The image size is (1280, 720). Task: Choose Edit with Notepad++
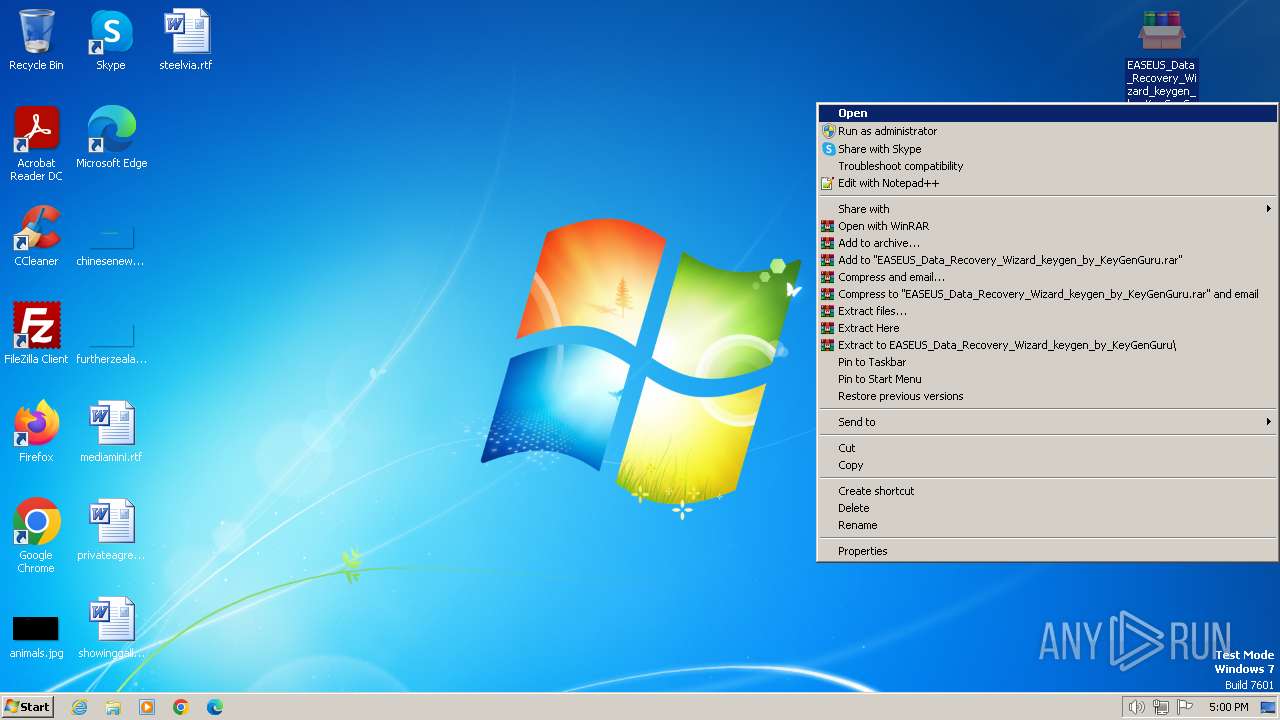pos(1047,183)
